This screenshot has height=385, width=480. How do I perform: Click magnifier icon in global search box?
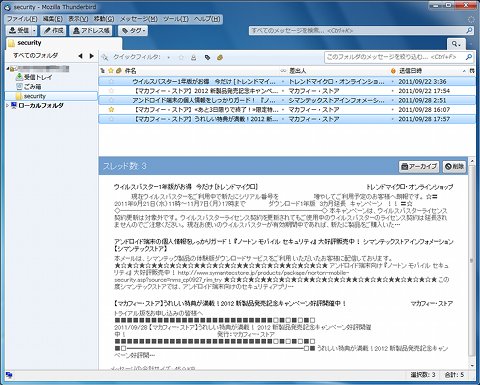tap(469, 31)
